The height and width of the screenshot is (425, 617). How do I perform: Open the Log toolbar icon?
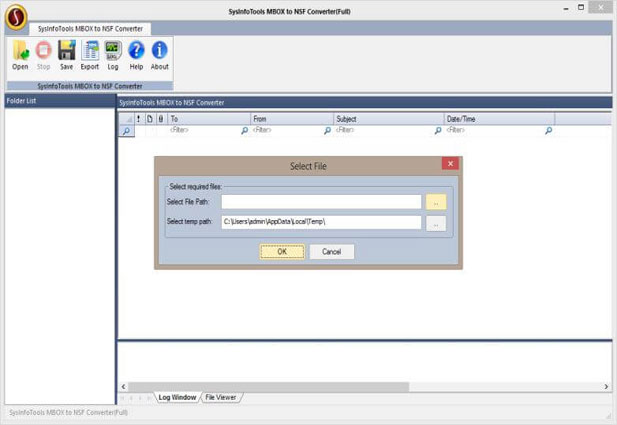point(113,55)
